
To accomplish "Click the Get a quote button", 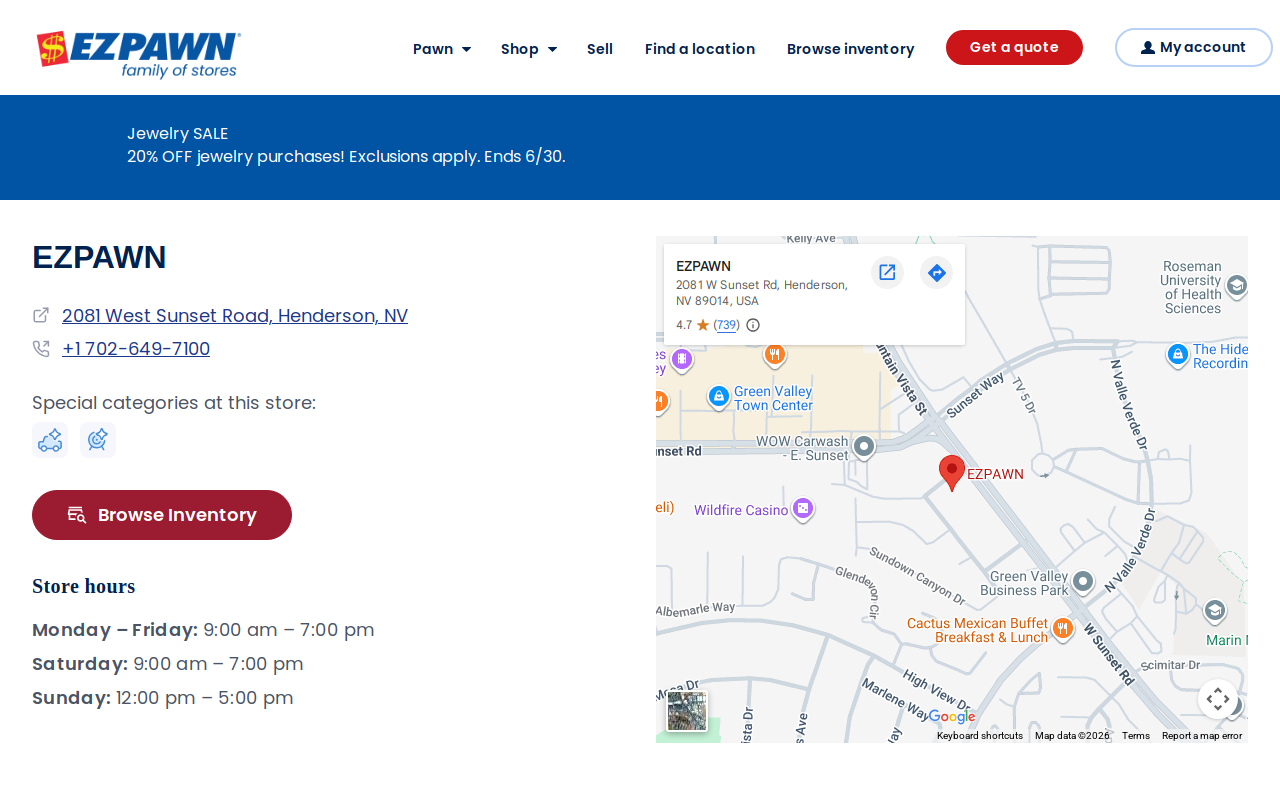I will [1014, 47].
